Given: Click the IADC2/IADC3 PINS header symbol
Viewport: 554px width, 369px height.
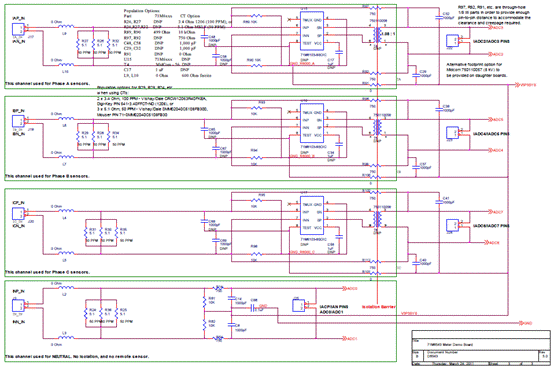Looking at the screenshot, I should point(452,41).
